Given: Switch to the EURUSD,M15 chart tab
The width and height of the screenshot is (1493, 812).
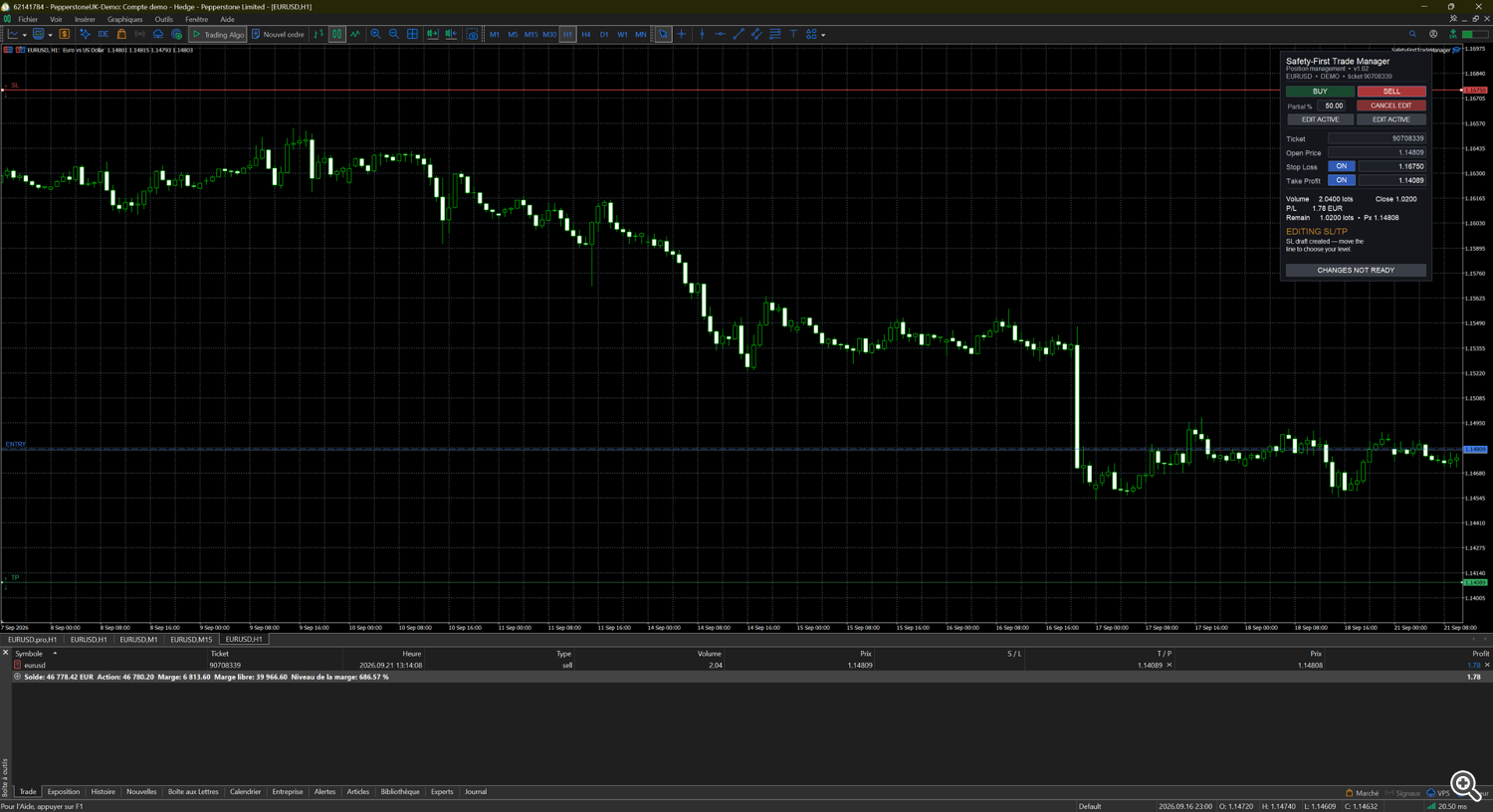Looking at the screenshot, I should click(191, 640).
